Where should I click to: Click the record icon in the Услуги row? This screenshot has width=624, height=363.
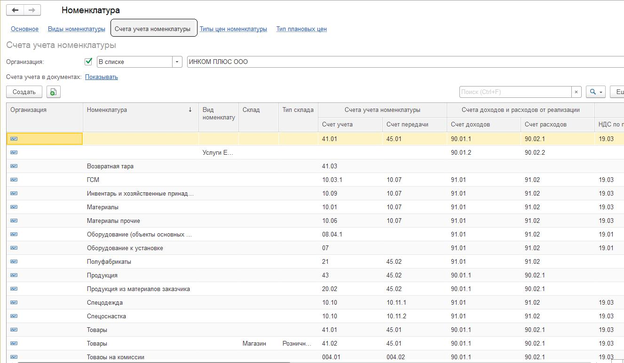14,152
